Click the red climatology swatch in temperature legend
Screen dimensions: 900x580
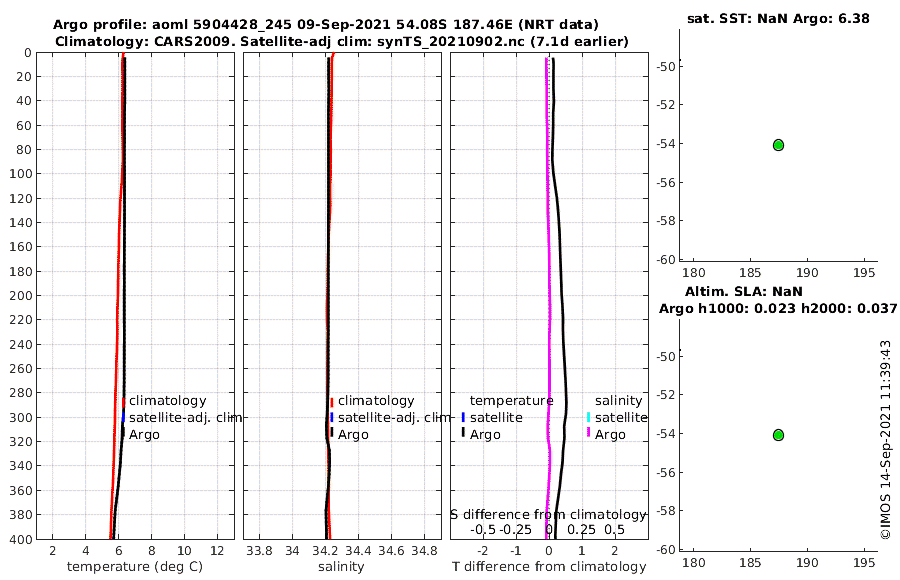tap(123, 401)
